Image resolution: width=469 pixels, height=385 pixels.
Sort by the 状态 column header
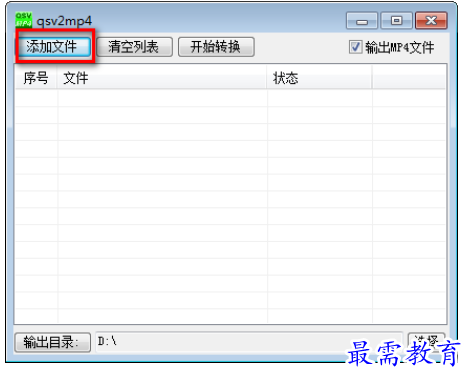pos(319,78)
